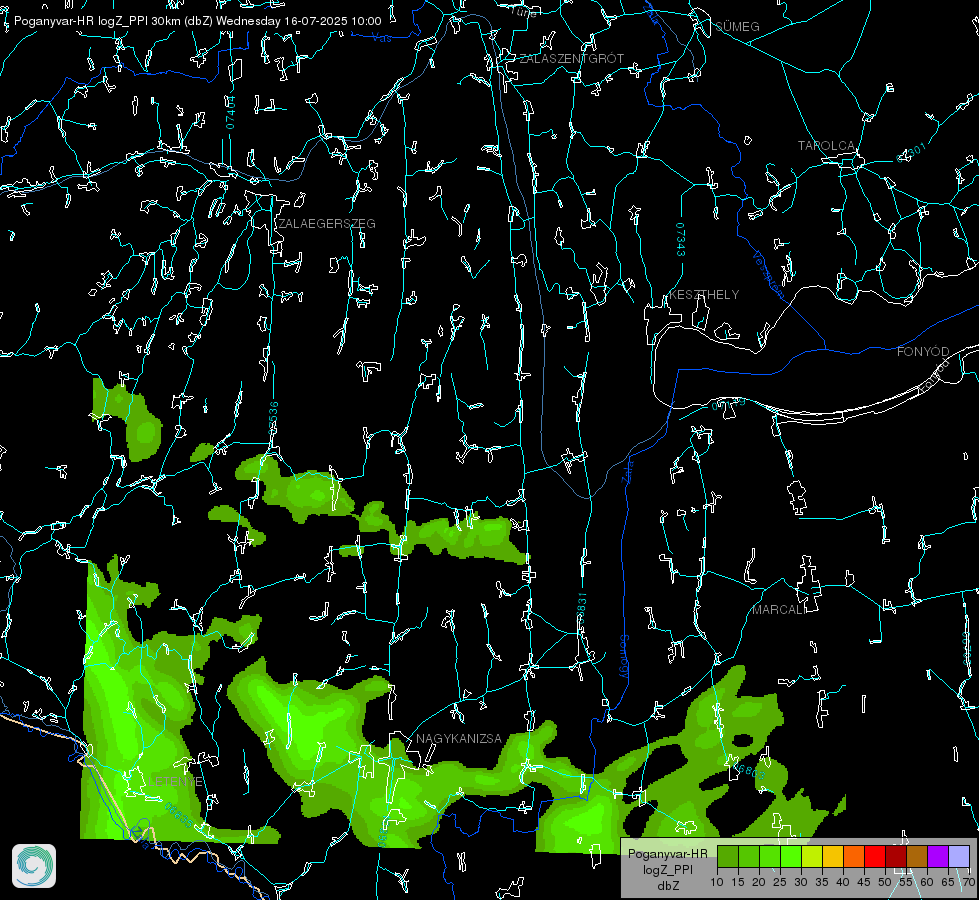The image size is (979, 900).
Task: Click the ZALASZENTGRÓT city label
Action: coord(572,59)
